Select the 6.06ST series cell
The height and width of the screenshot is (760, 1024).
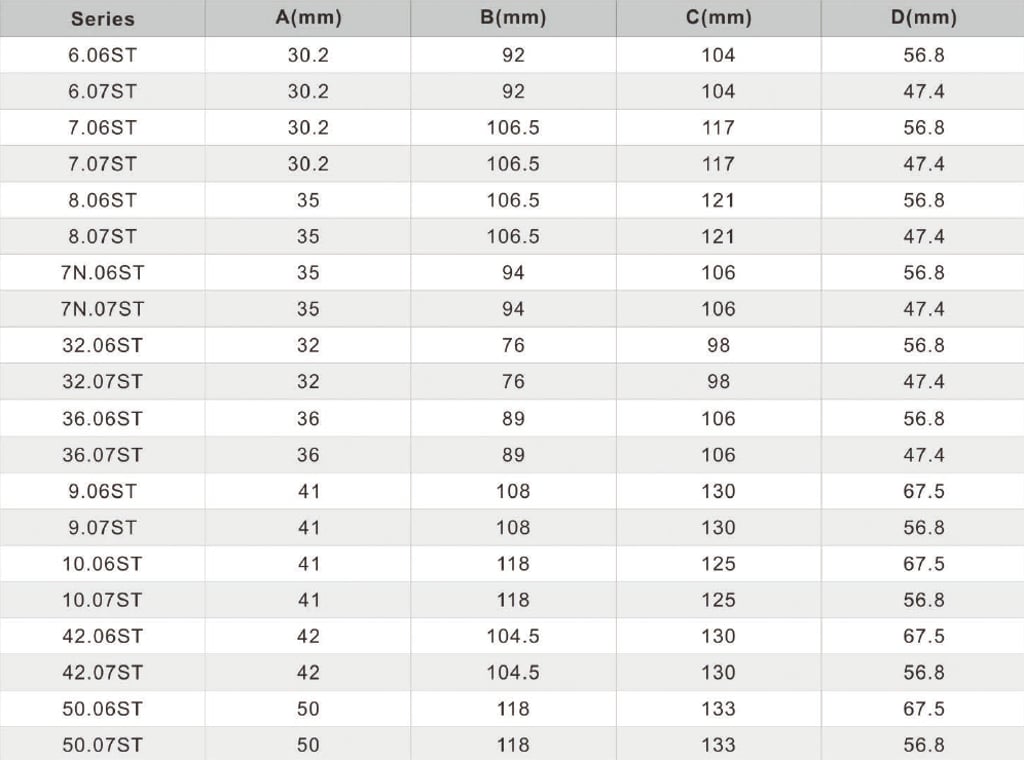click(x=103, y=55)
